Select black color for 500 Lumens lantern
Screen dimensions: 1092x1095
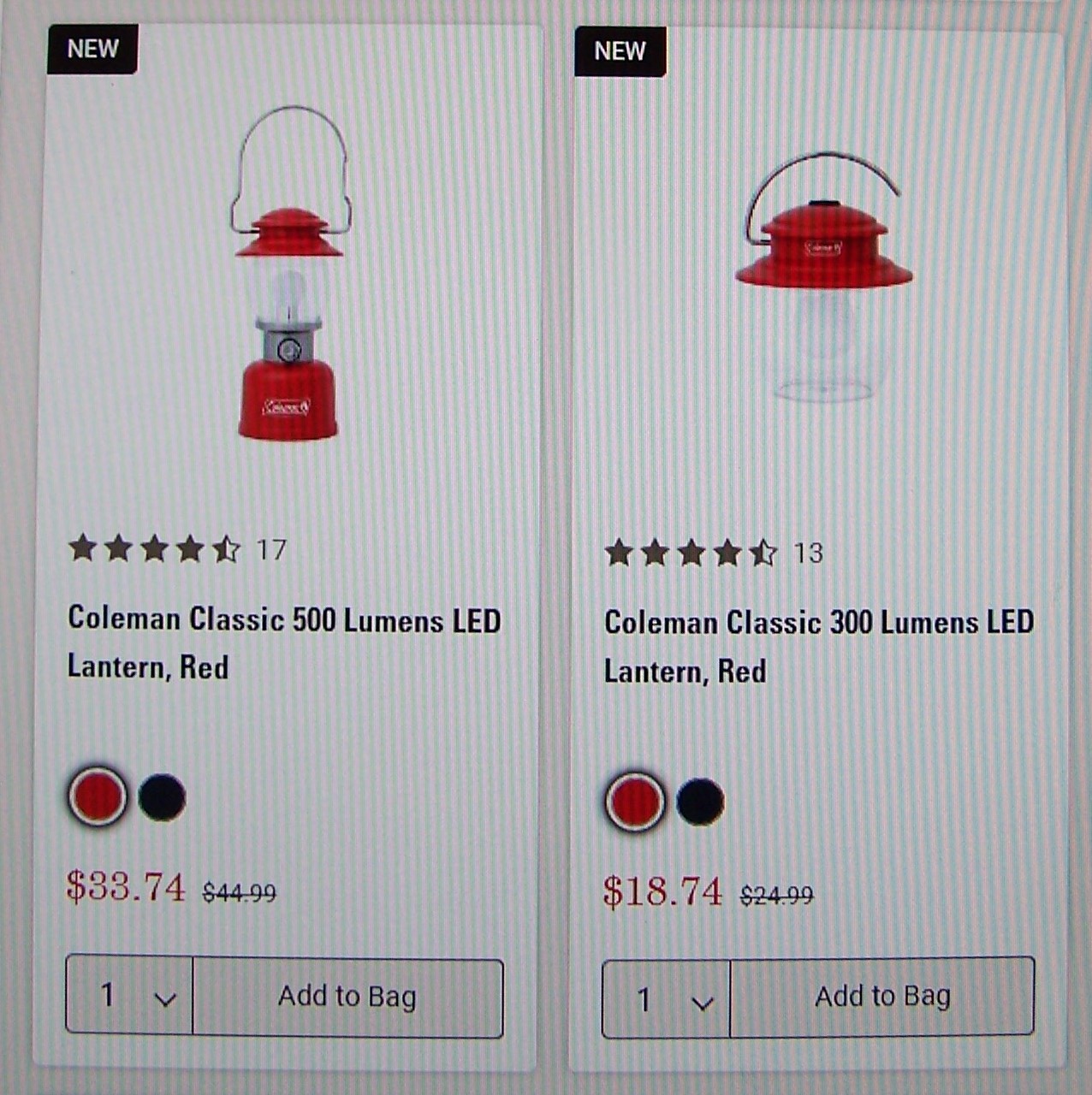tap(162, 797)
